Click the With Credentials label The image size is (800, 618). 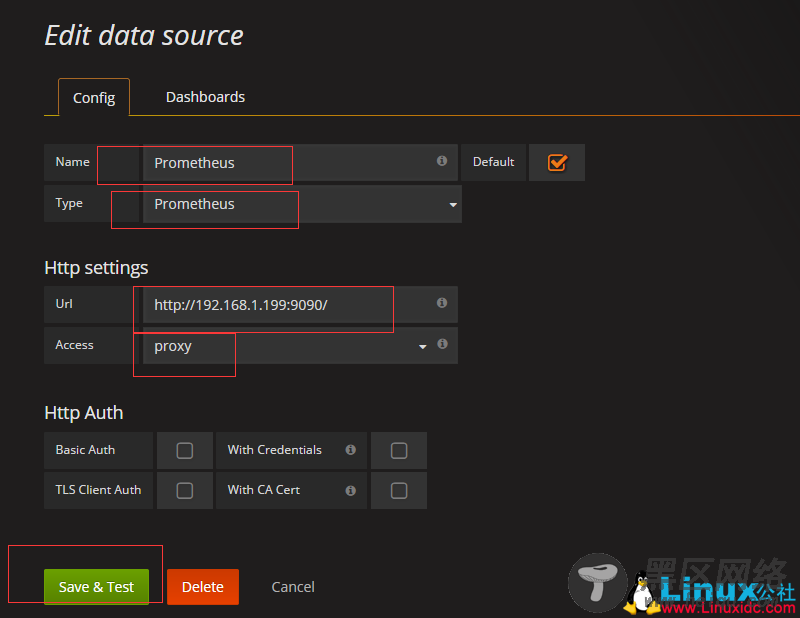click(x=274, y=450)
